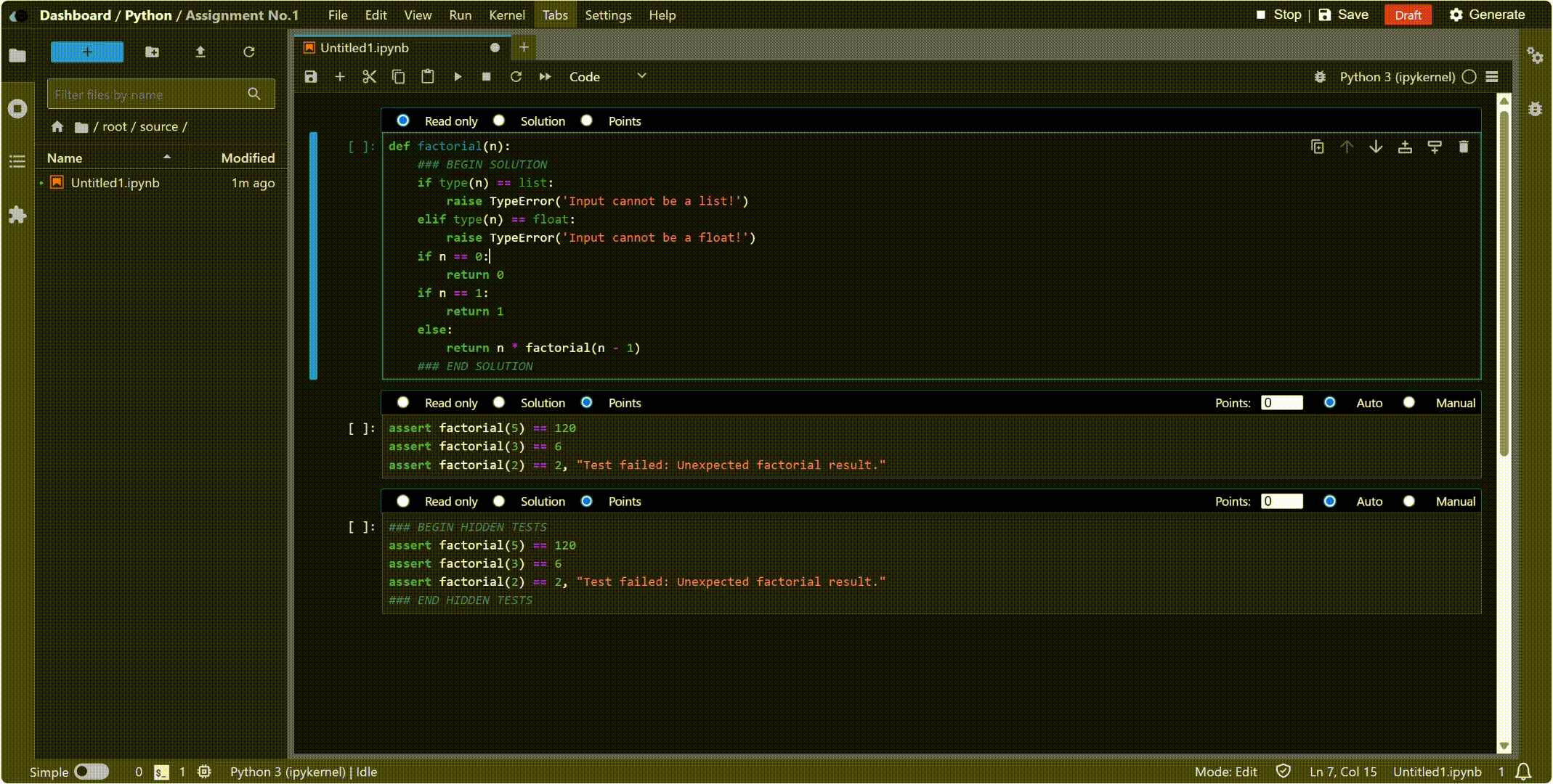This screenshot has width=1553, height=784.
Task: Save the notebook using toolbar disk icon
Action: click(311, 76)
